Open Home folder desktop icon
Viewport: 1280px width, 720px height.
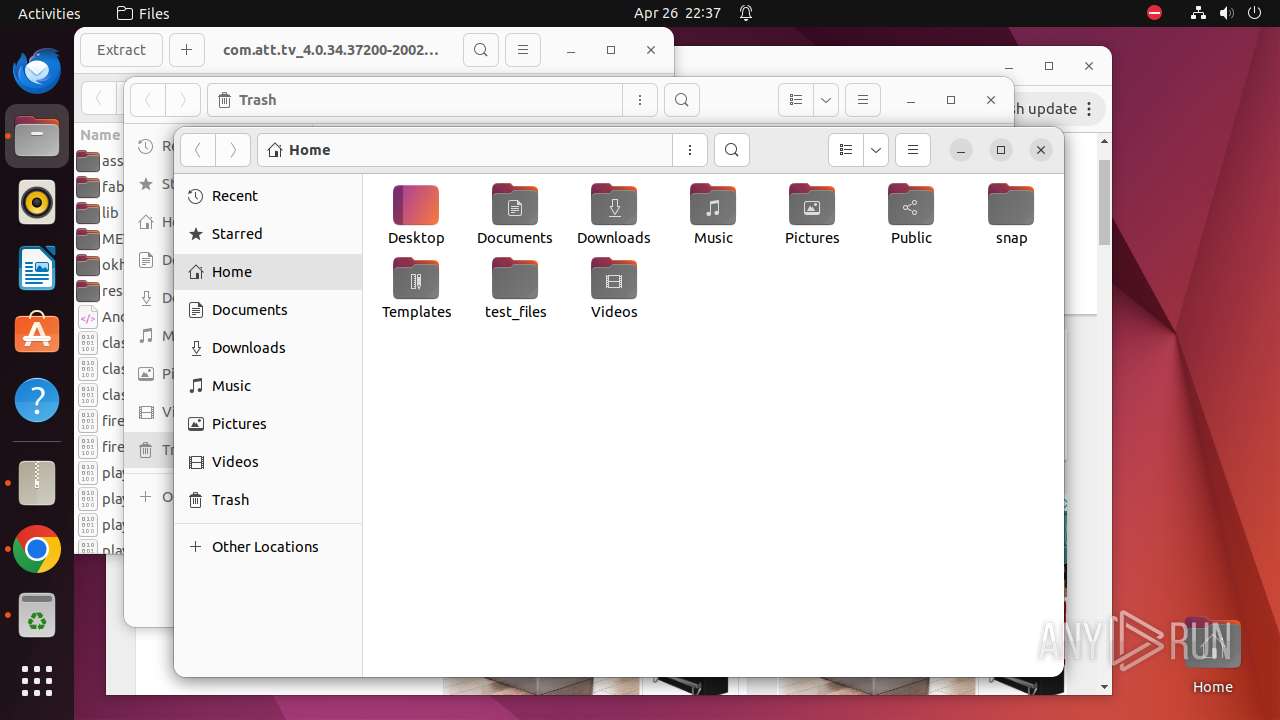pos(1212,655)
